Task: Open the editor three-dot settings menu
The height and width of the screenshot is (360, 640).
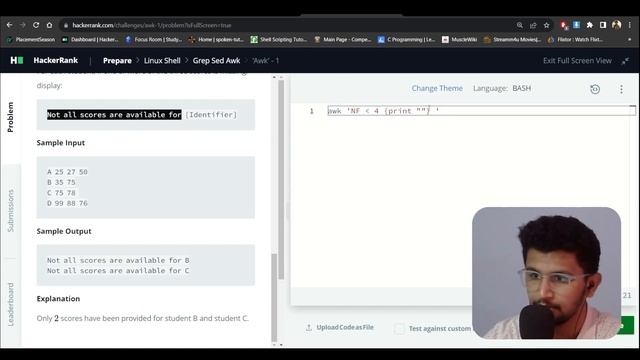Action: pyautogui.click(x=621, y=89)
